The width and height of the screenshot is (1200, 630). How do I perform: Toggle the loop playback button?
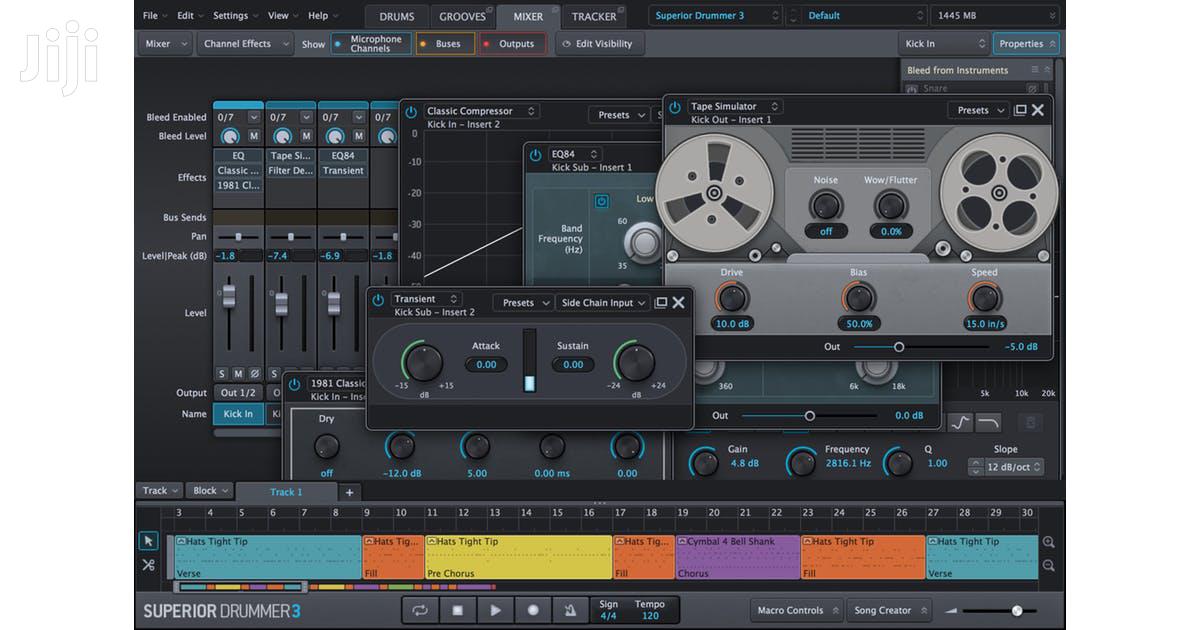(x=420, y=610)
